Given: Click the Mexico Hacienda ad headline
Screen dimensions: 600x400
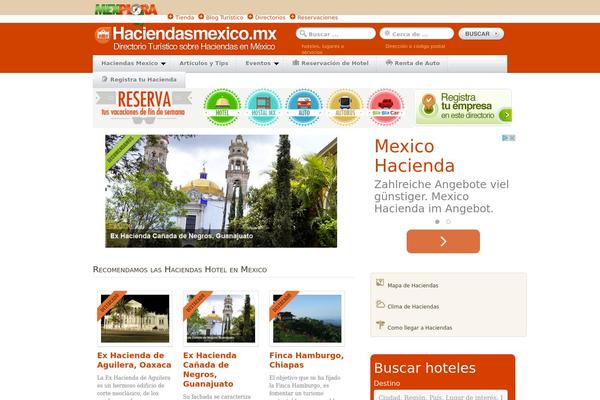Looking at the screenshot, I should [414, 156].
